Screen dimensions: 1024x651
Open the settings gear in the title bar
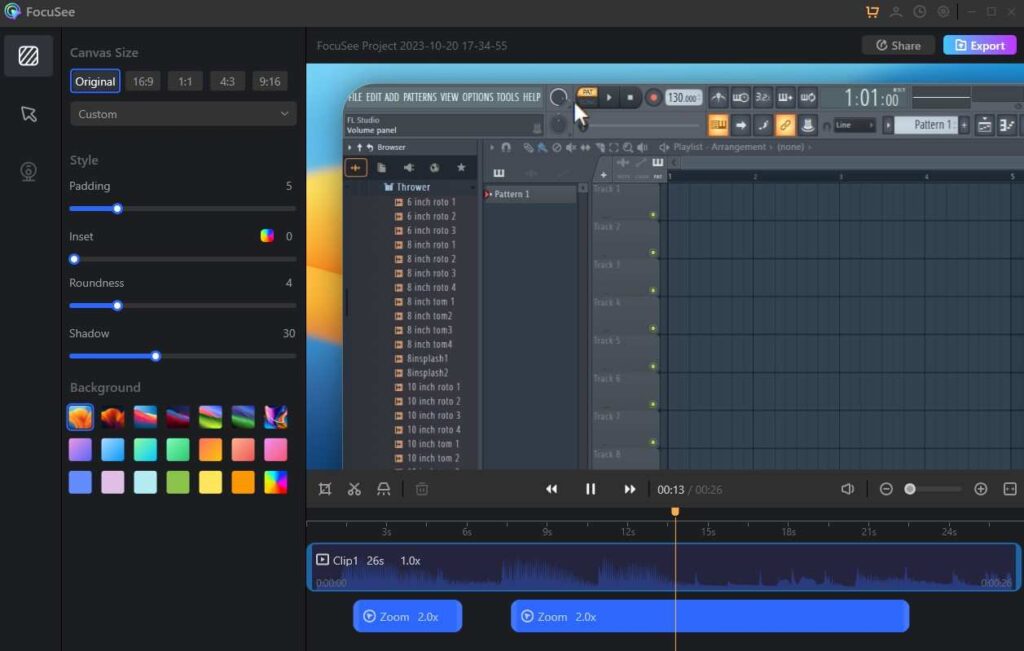tap(943, 12)
